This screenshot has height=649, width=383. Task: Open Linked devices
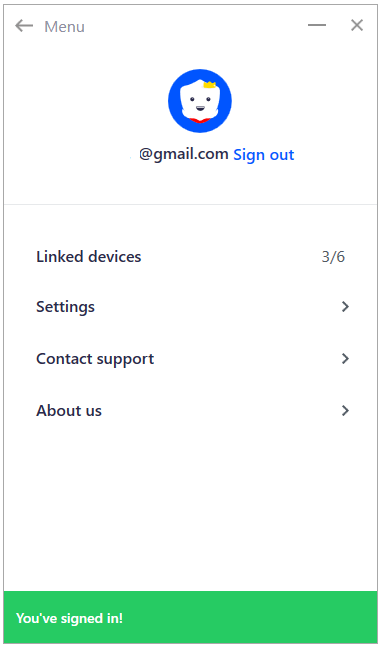click(190, 257)
